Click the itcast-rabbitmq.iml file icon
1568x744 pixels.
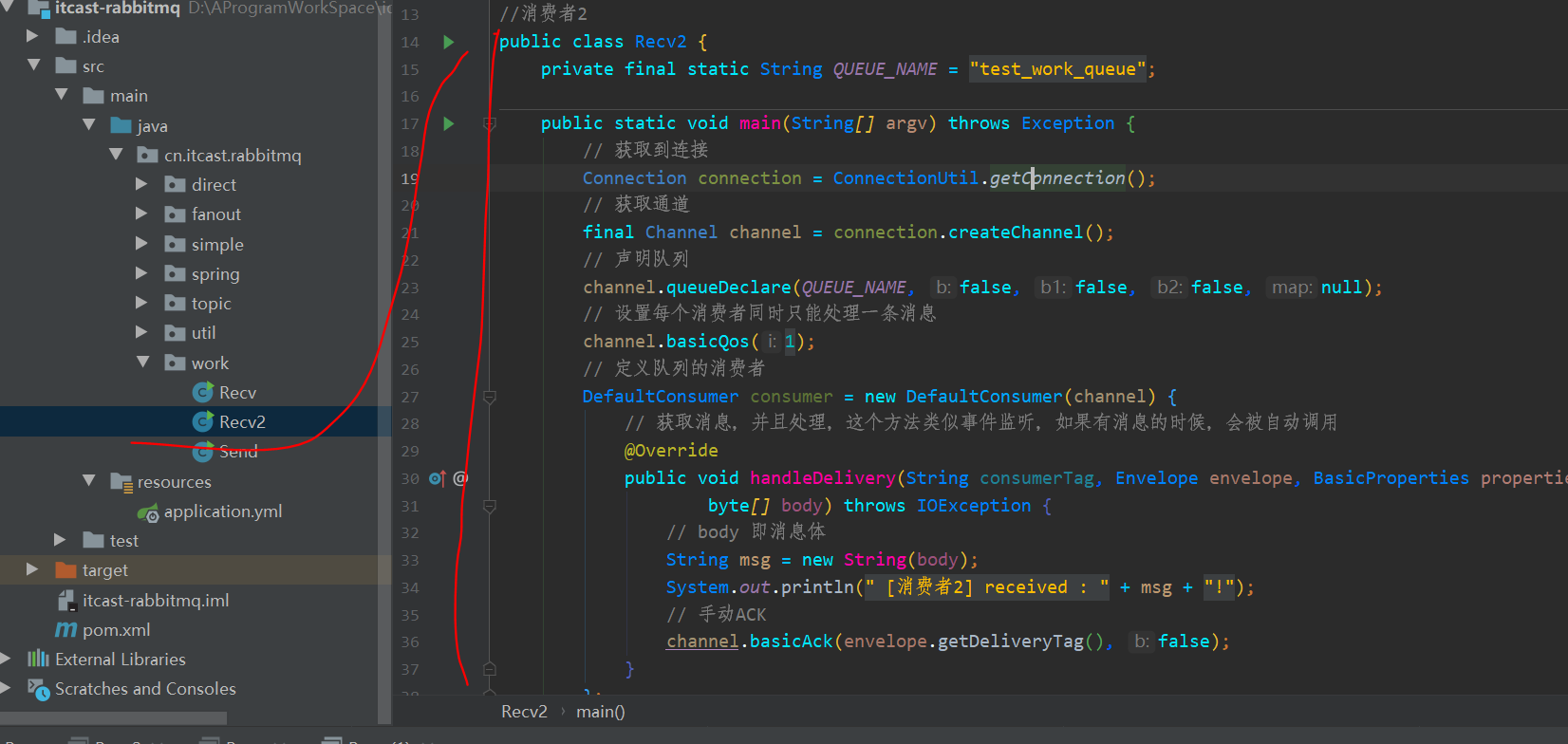(x=66, y=600)
